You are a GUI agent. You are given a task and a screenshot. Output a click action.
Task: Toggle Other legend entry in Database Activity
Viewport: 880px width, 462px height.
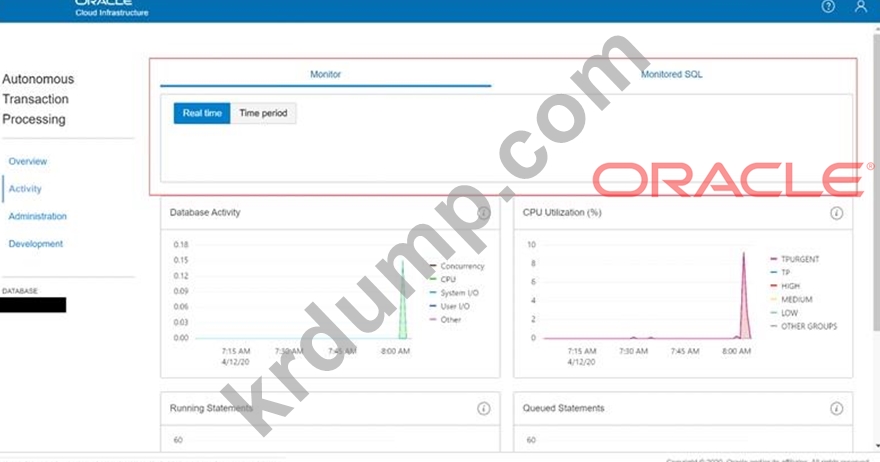445,320
